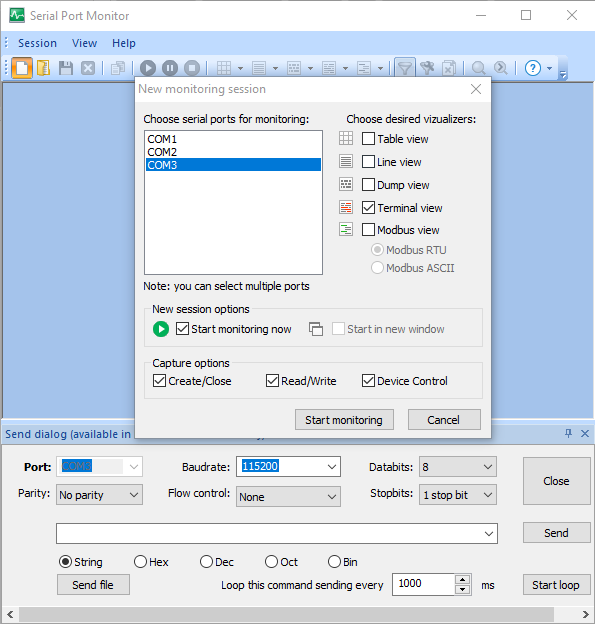595x624 pixels.
Task: Click the Start monitoring button
Action: pos(344,420)
